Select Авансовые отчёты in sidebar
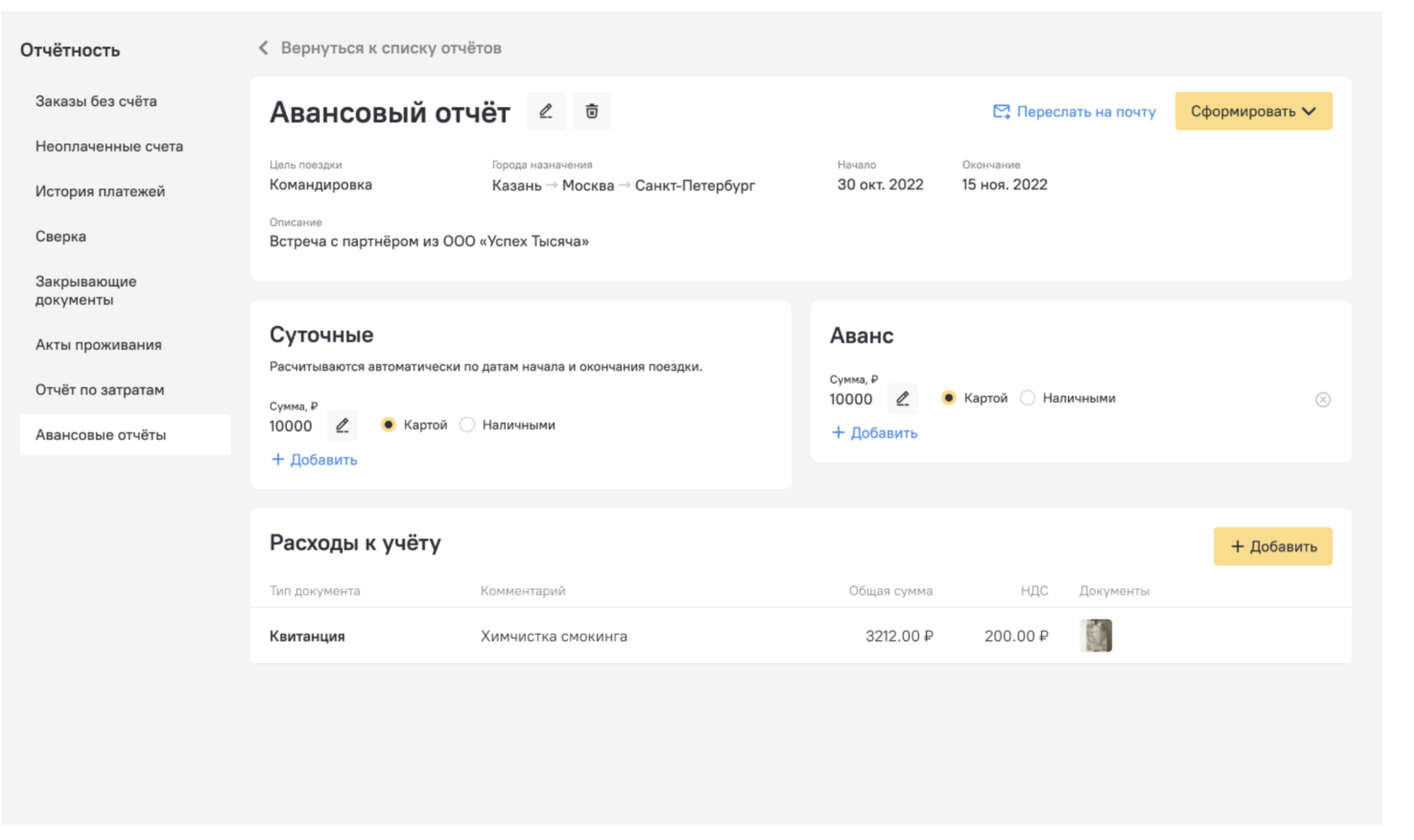1414x840 pixels. [125, 435]
